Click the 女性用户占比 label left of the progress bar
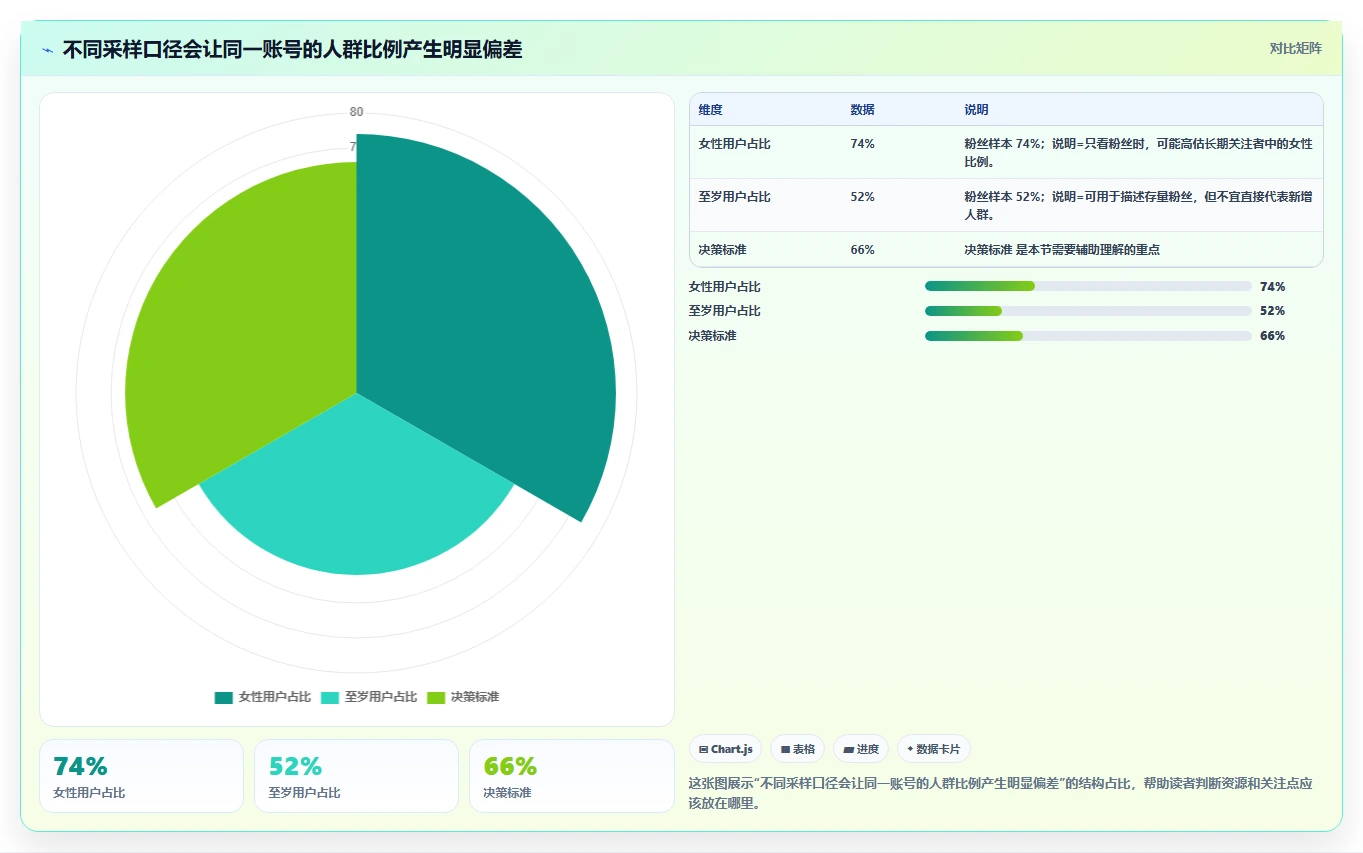This screenshot has height=853, width=1363. click(724, 287)
